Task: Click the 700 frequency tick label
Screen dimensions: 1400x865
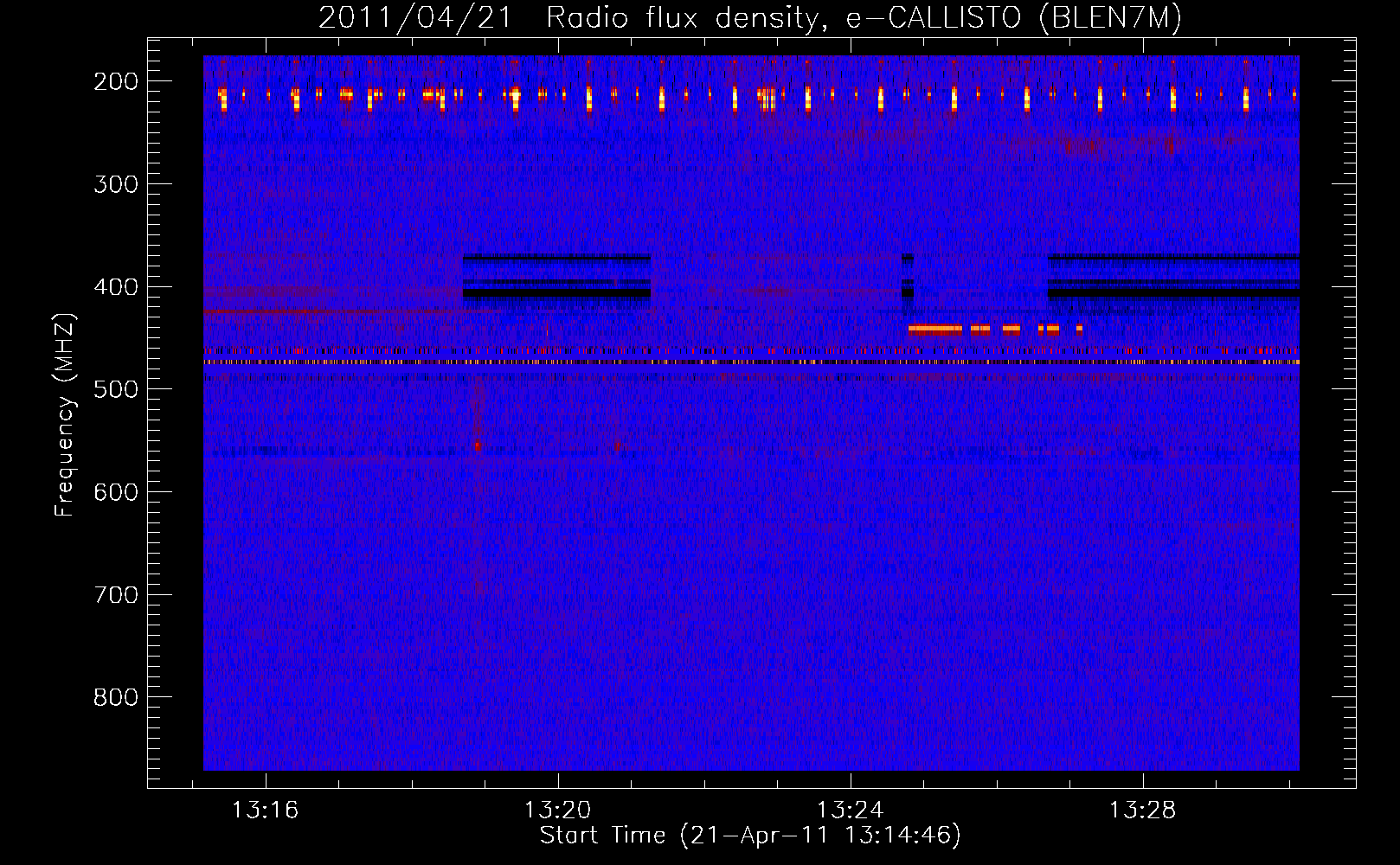Action: (x=116, y=594)
